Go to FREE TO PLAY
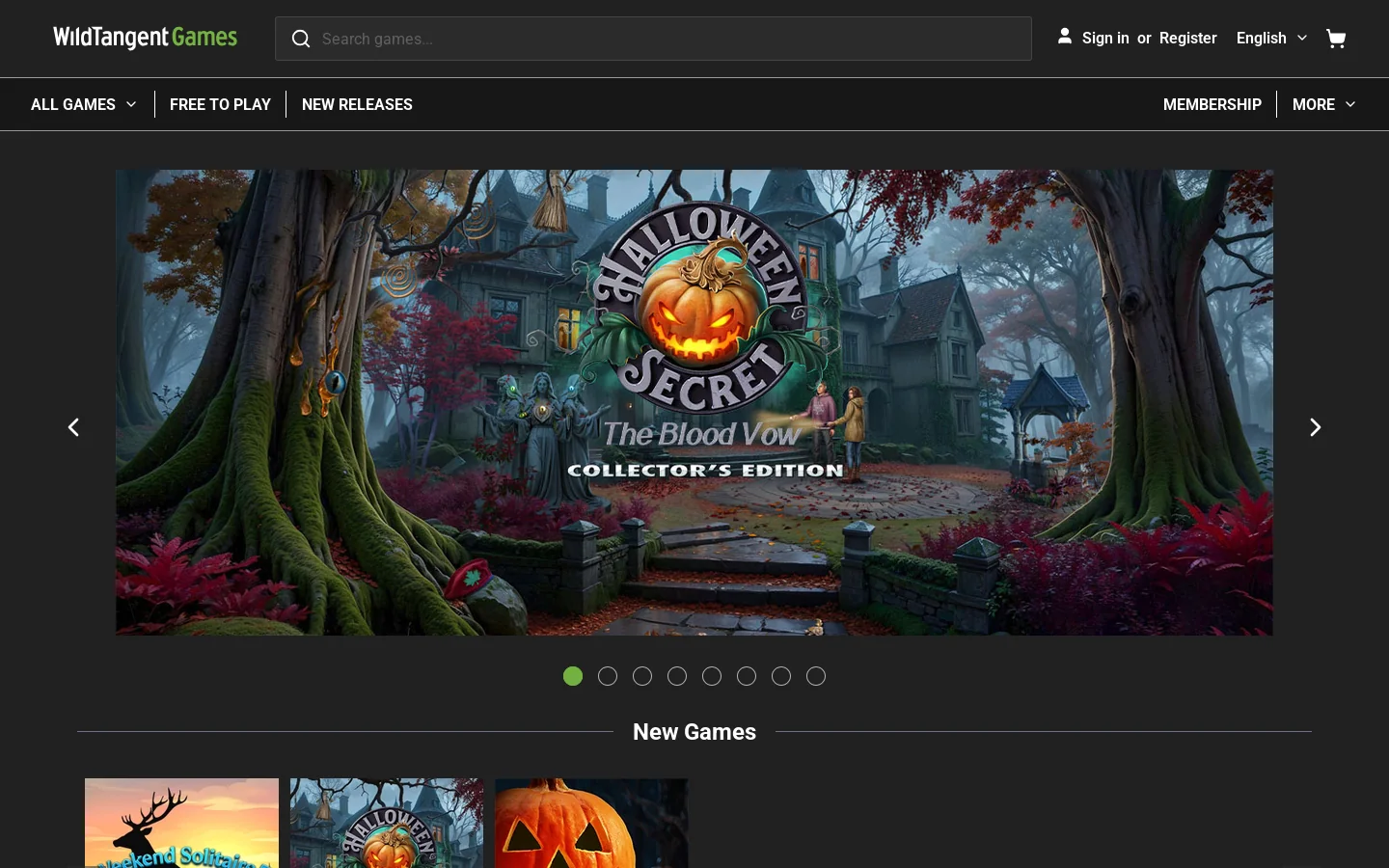Screen dimensions: 1389x868 [x=220, y=104]
